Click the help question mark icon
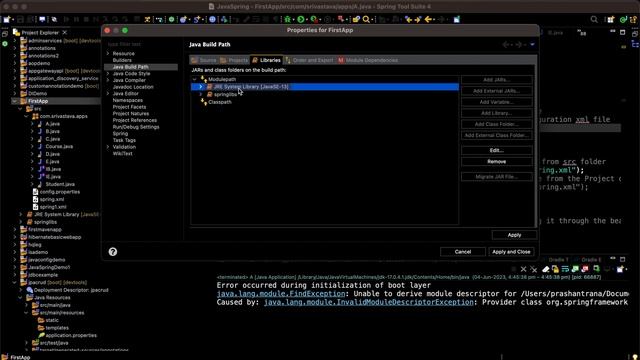Image resolution: width=640 pixels, height=360 pixels. click(x=113, y=252)
